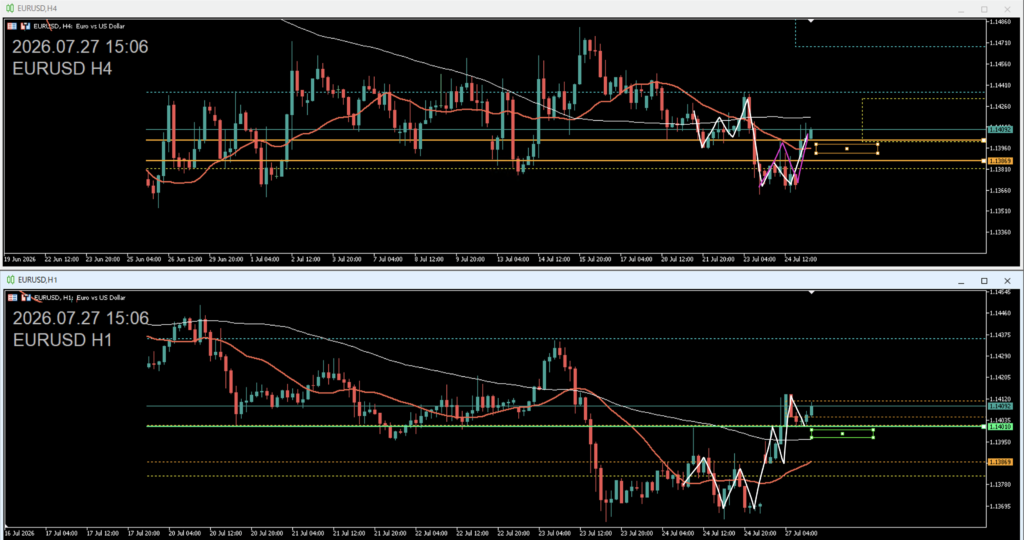Click the 1.13695 level on the H1 price axis

pyautogui.click(x=1001, y=506)
